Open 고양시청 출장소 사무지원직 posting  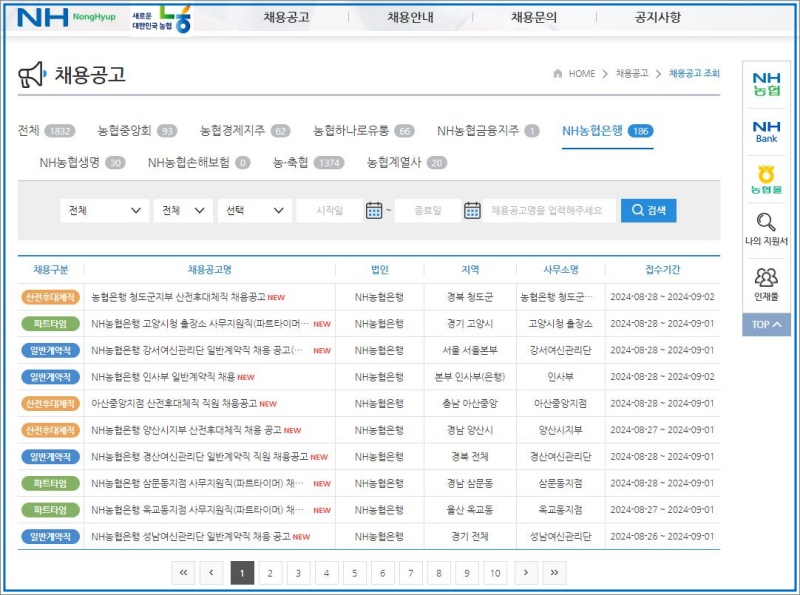pyautogui.click(x=200, y=324)
